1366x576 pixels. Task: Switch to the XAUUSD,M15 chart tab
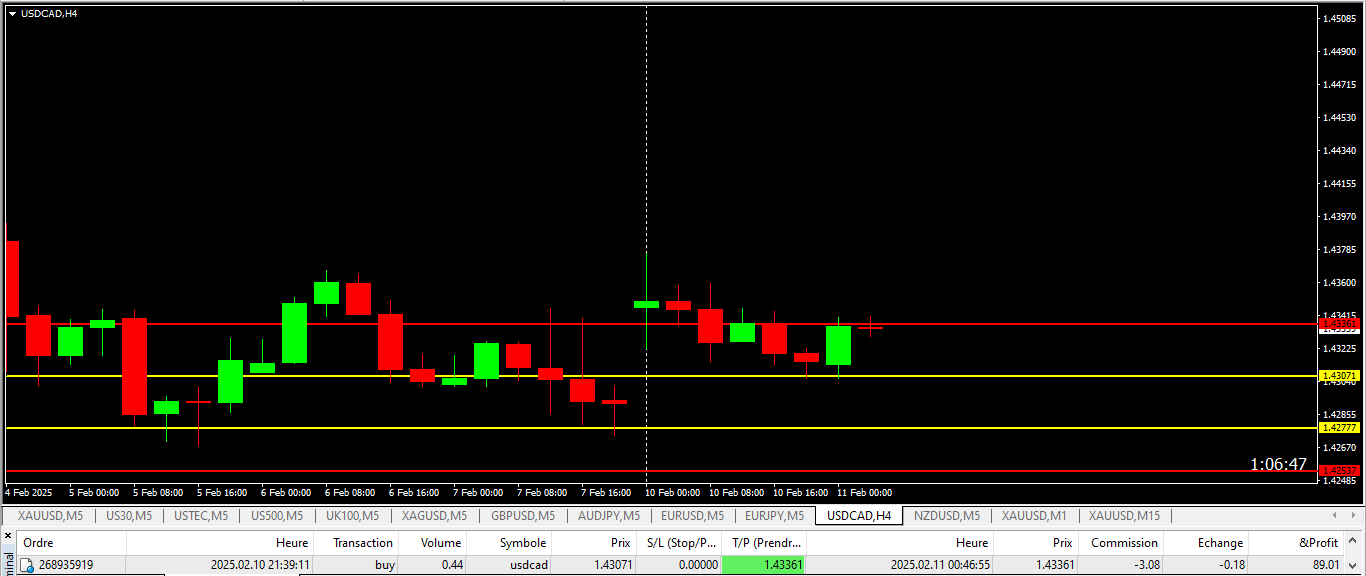(1124, 516)
